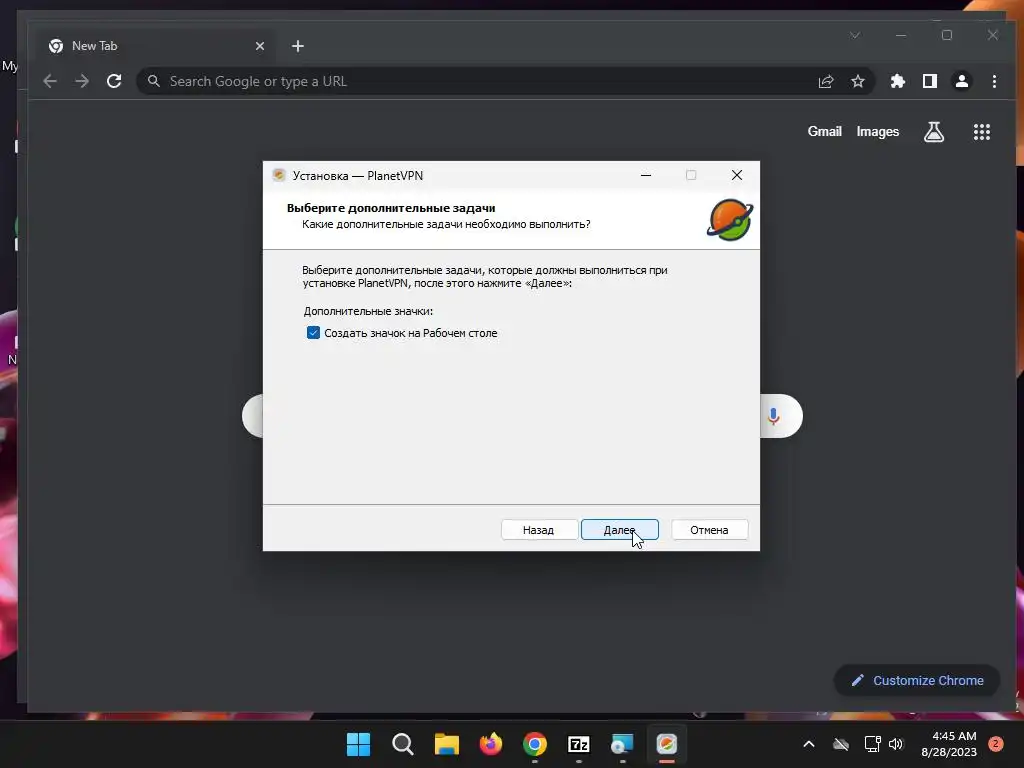The width and height of the screenshot is (1024, 768).
Task: Open the Windows Start menu
Action: coord(359,744)
